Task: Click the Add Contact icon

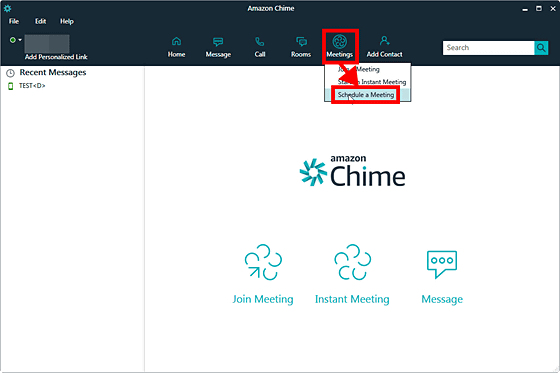Action: (x=385, y=41)
